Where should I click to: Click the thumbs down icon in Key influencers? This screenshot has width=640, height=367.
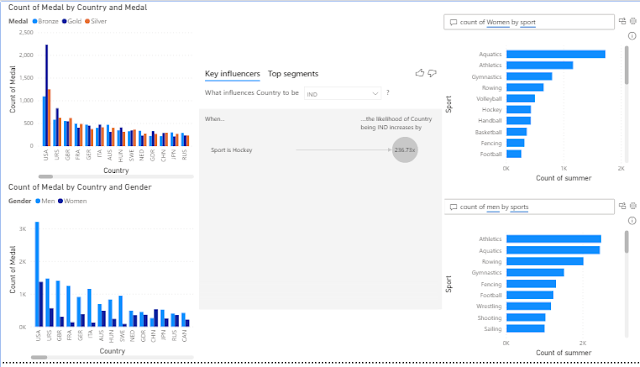[x=432, y=73]
